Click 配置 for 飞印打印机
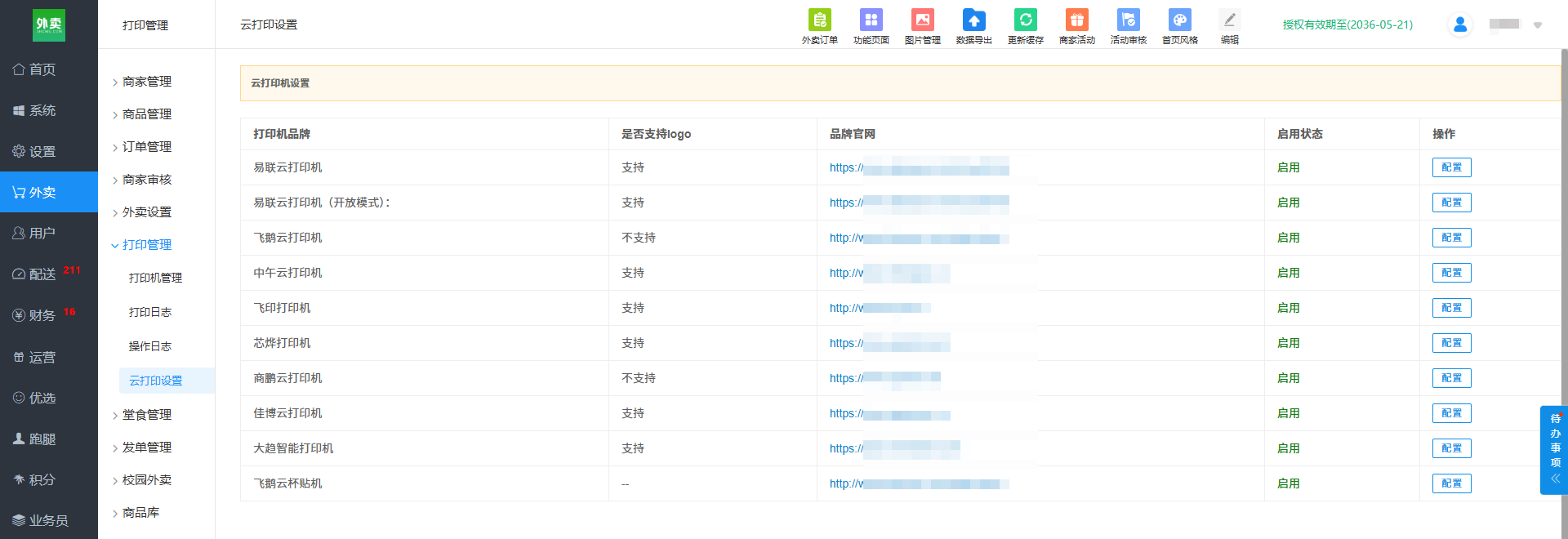The image size is (1568, 539). point(1451,308)
